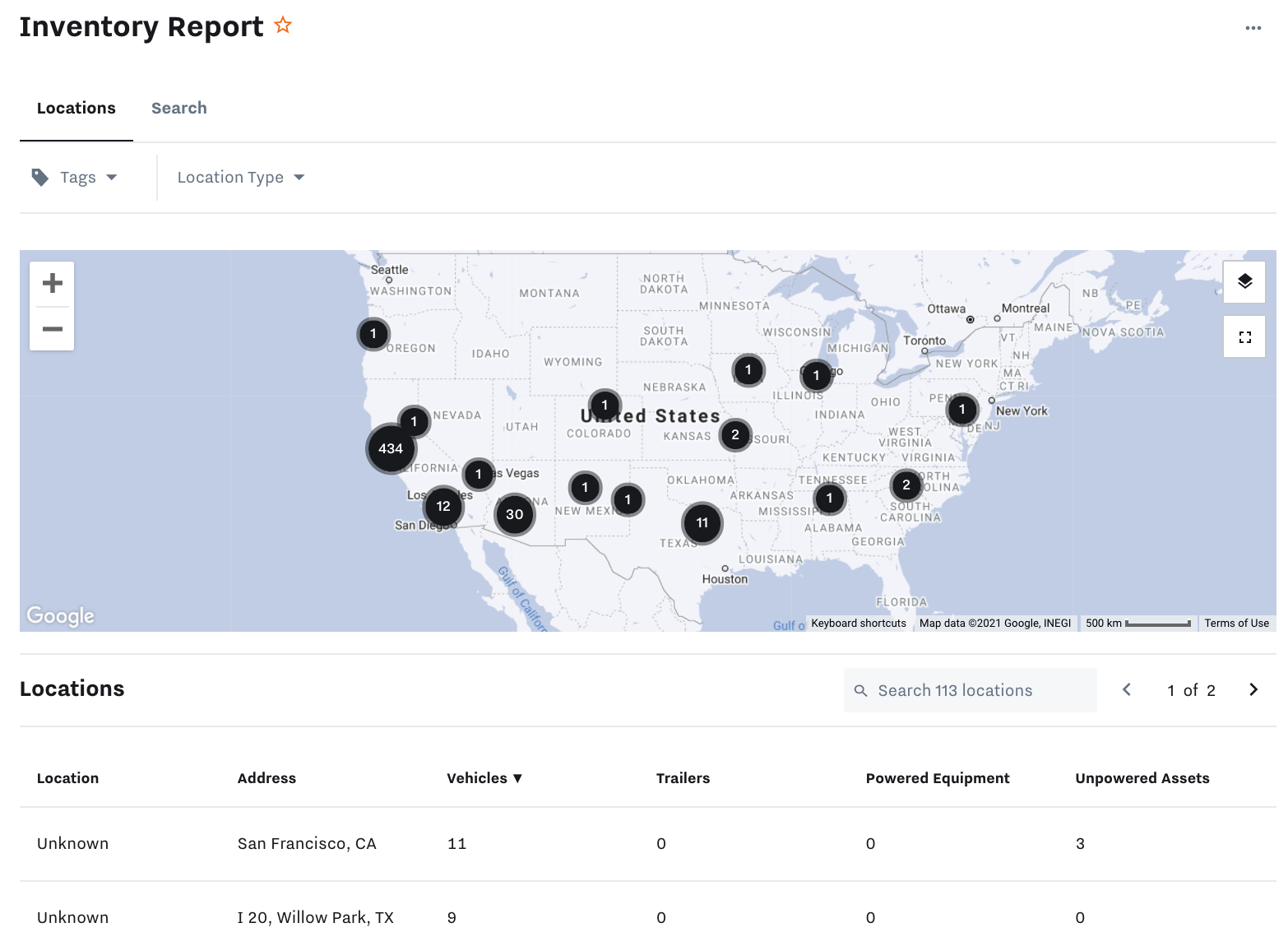Open map Keyboard shortcuts
Screen dimensions: 1288x946
coord(858,624)
